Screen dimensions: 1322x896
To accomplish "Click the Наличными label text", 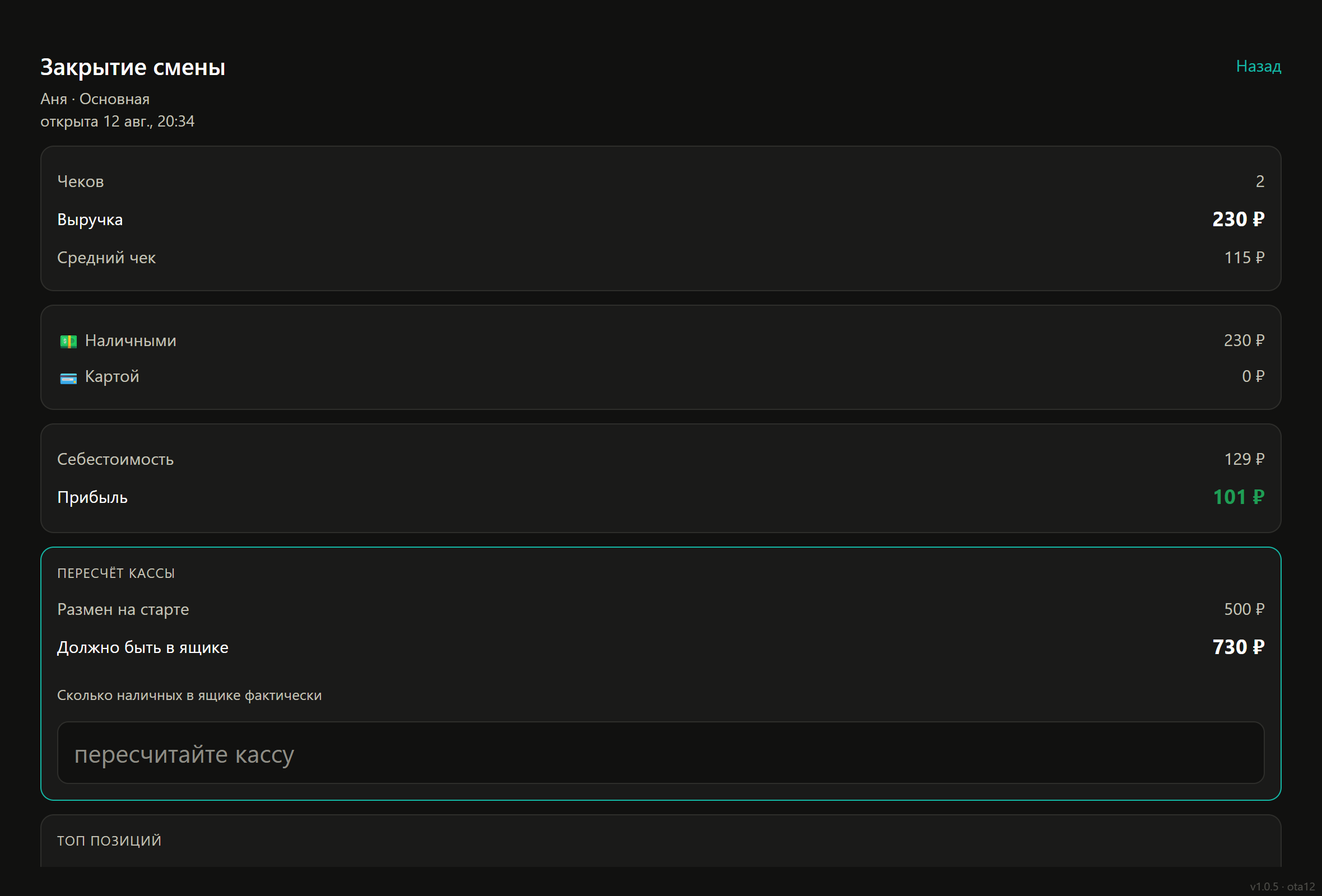I will pyautogui.click(x=131, y=340).
